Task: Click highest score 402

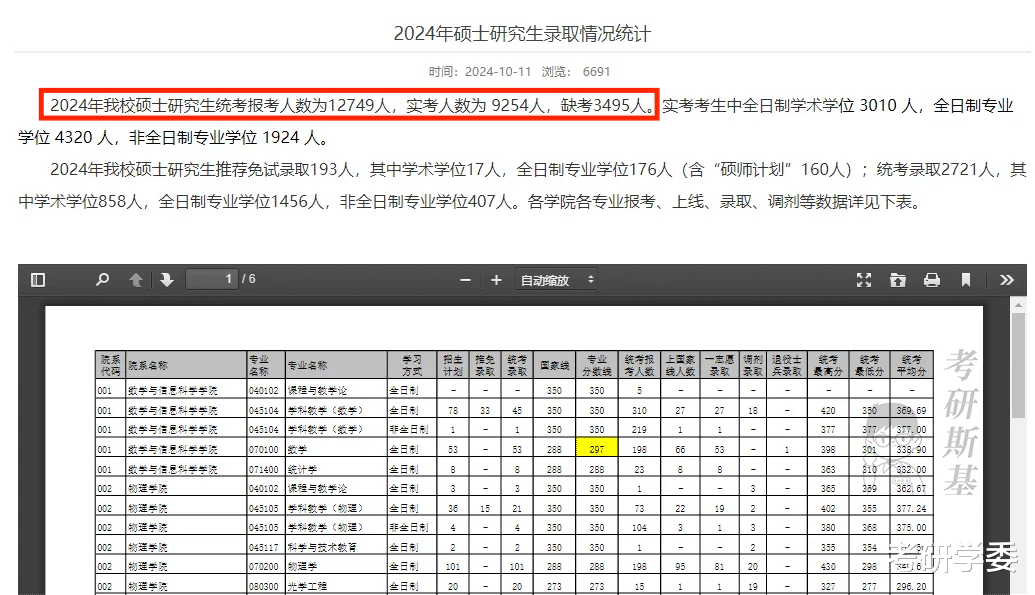Action: click(x=828, y=508)
